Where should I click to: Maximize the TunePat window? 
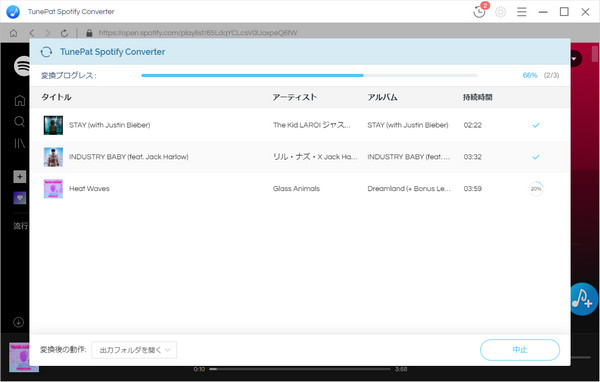point(564,12)
